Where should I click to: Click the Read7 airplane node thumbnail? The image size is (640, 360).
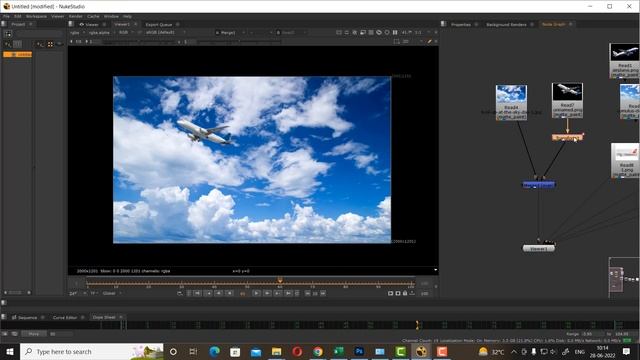point(567,92)
